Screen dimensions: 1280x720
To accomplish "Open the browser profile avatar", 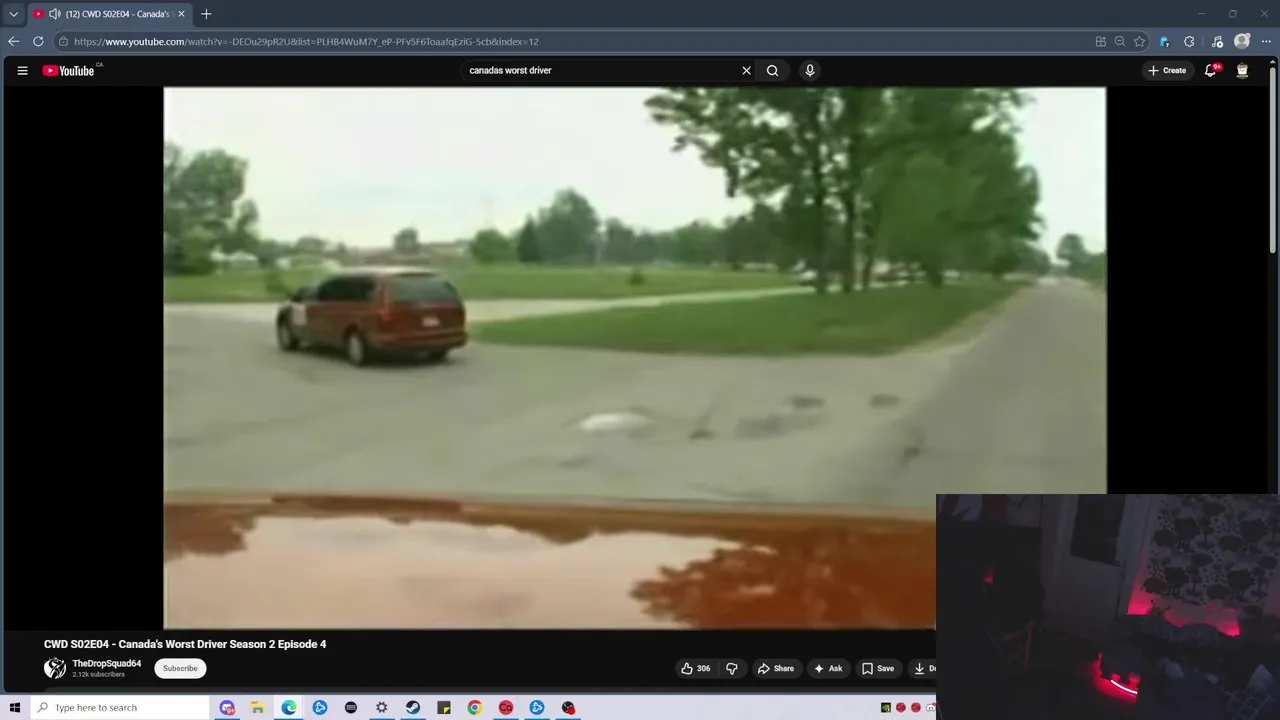I will [x=1242, y=41].
